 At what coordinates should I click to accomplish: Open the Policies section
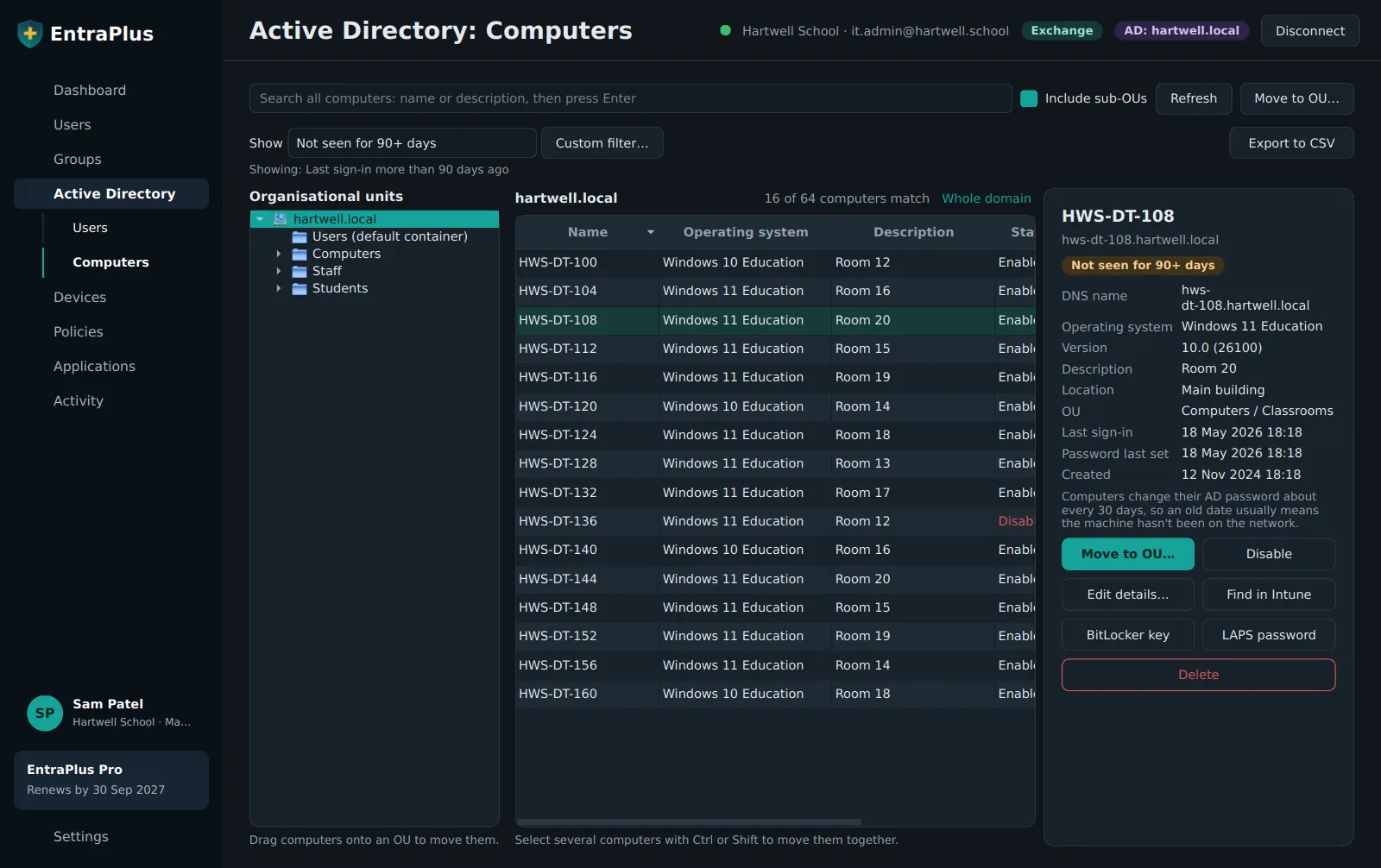(79, 332)
